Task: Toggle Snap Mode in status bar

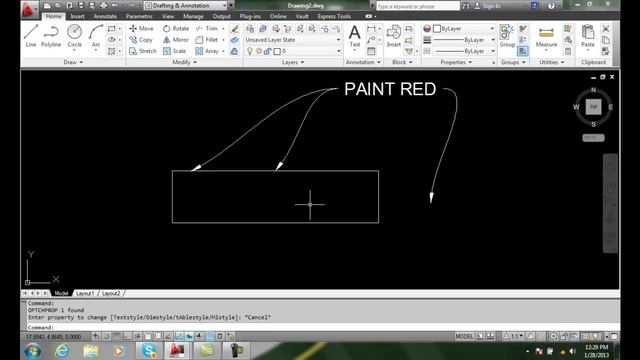Action: click(106, 336)
